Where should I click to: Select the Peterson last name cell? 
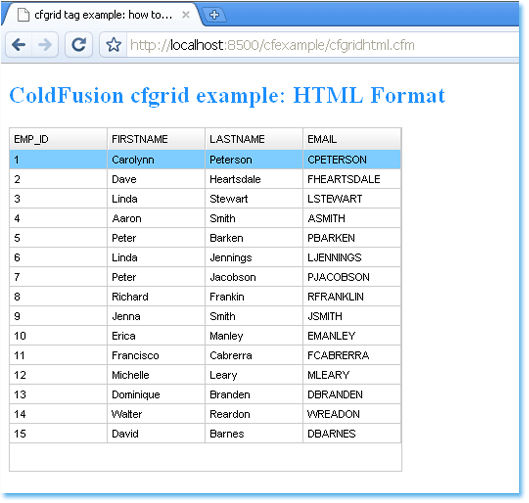[254, 160]
